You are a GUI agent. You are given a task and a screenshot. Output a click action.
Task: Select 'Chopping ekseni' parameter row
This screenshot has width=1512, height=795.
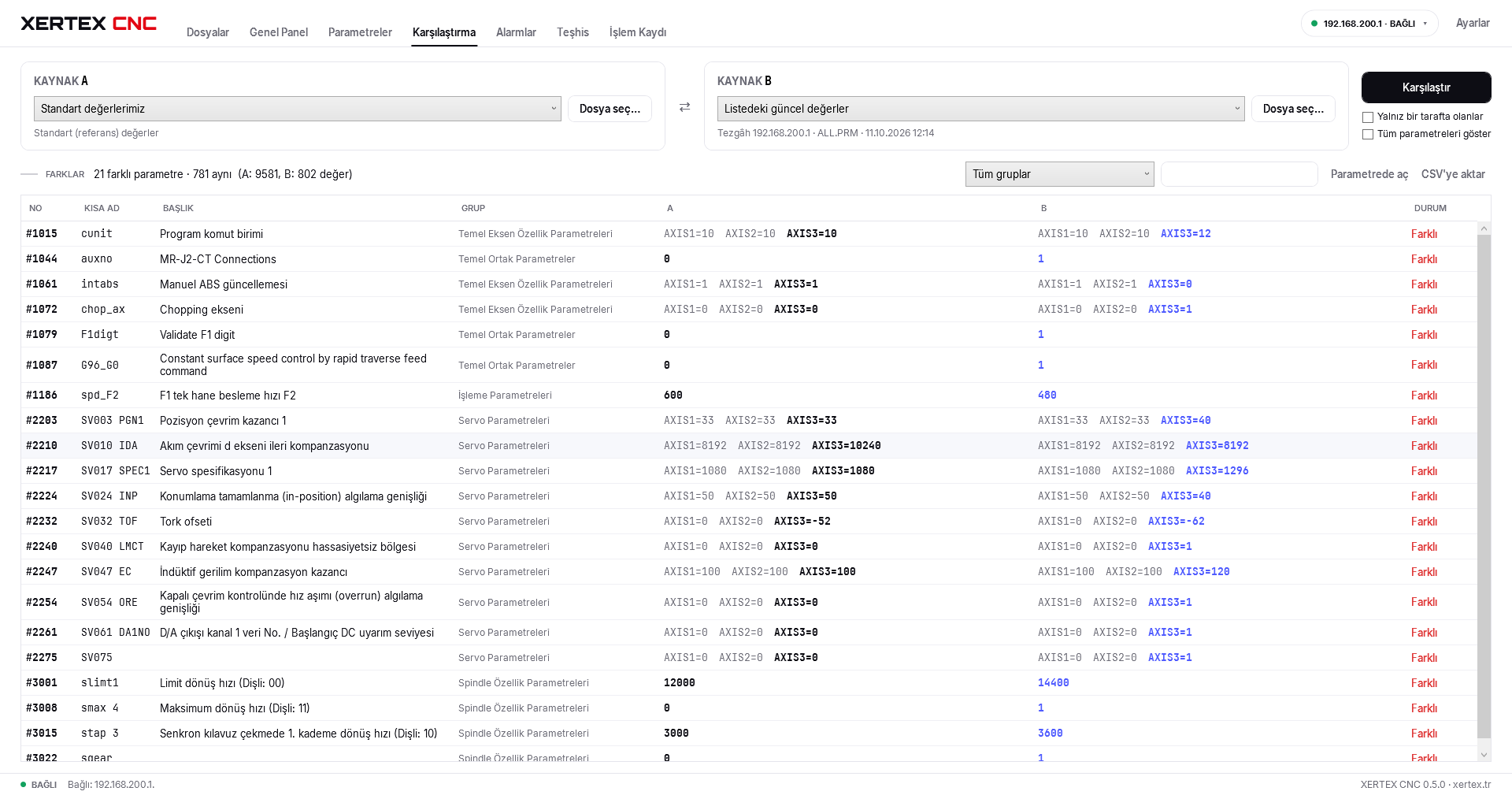tap(749, 310)
